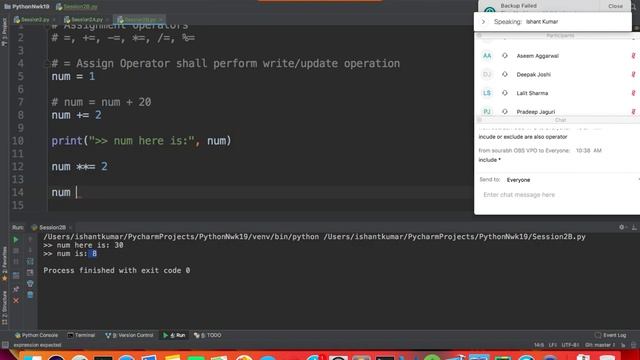This screenshot has width=640, height=360.
Task: Click the LF line separator in status bar
Action: coord(553,345)
